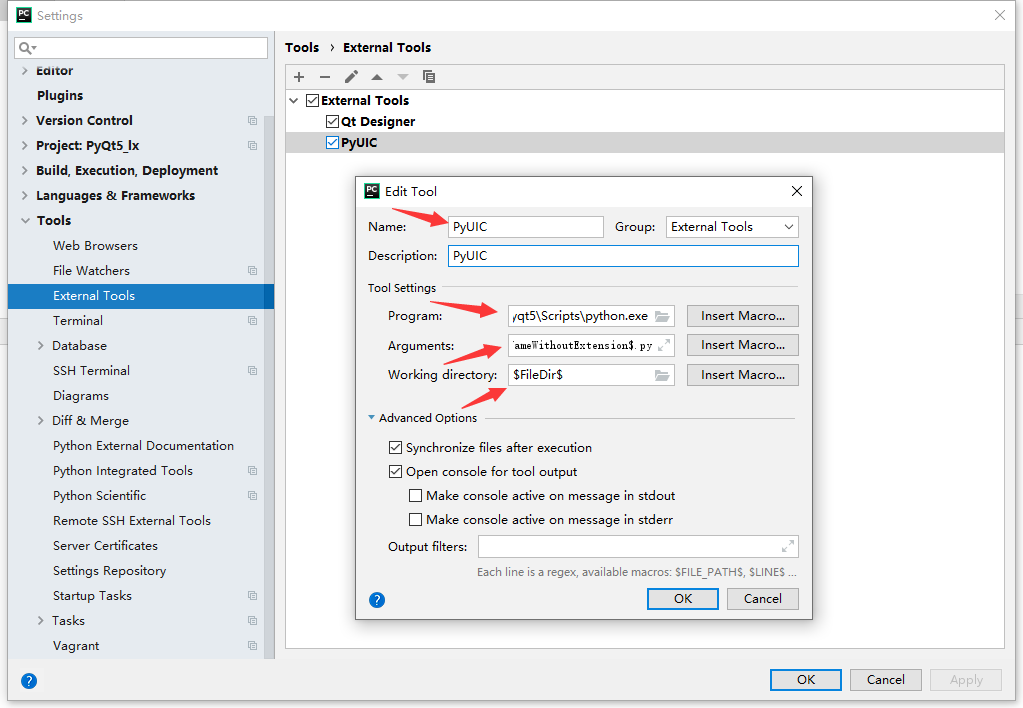Viewport: 1023px width, 708px height.
Task: Click Insert Macro button for Arguments
Action: point(742,345)
